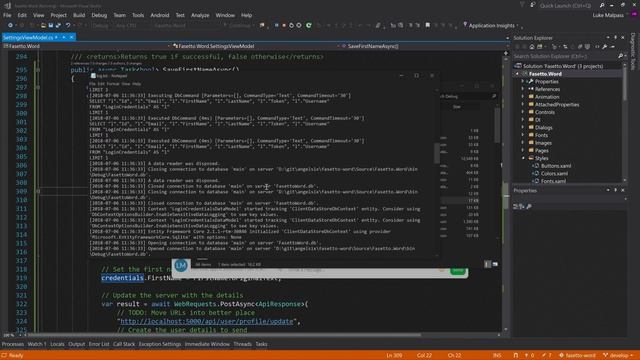Click the Navigate Backward toolbar icon
Viewport: 640px width, 360px height.
10,25
